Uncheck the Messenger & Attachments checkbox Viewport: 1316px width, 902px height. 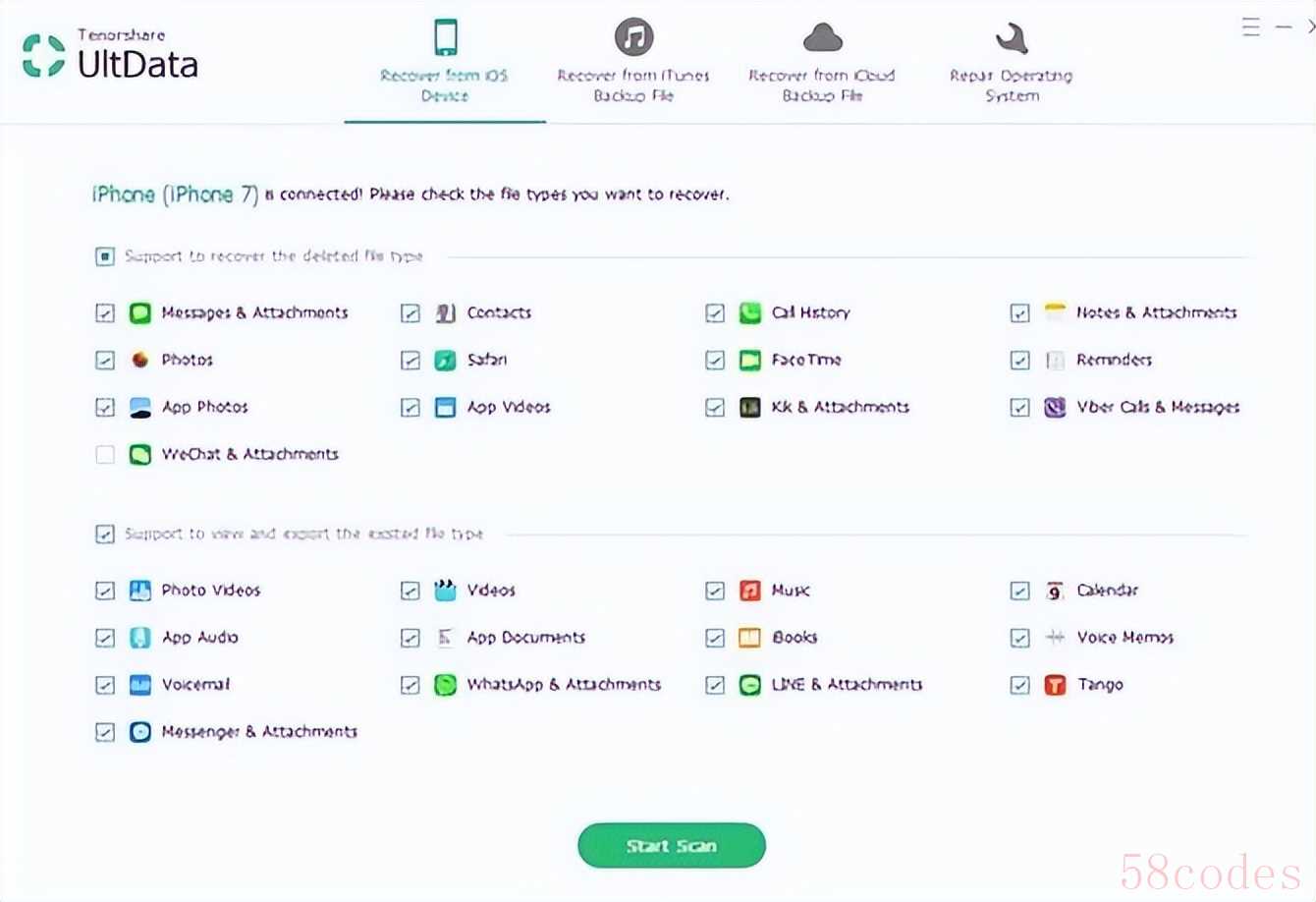click(x=105, y=732)
